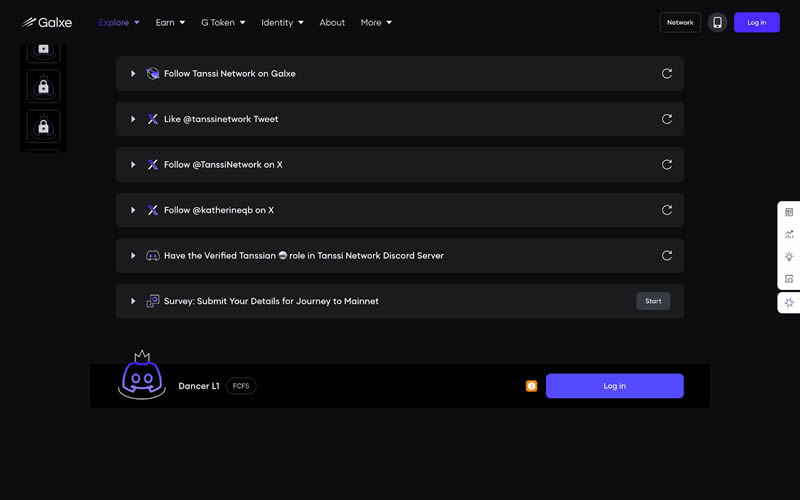Start the Journey to Mainnet survey
Image resolution: width=800 pixels, height=500 pixels.
click(653, 301)
